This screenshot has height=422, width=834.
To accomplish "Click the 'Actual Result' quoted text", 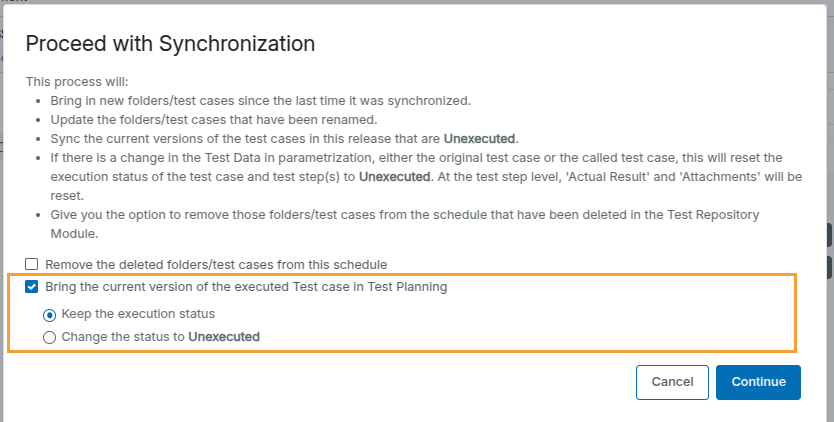I will tap(623, 177).
